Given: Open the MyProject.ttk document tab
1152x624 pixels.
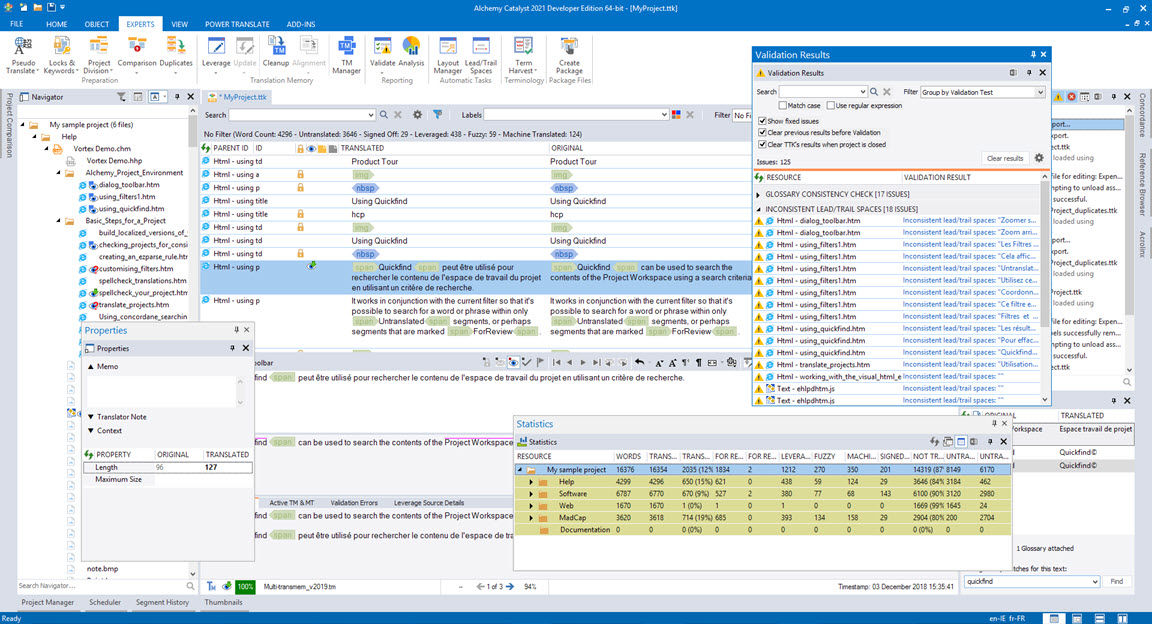Looking at the screenshot, I should click(240, 97).
